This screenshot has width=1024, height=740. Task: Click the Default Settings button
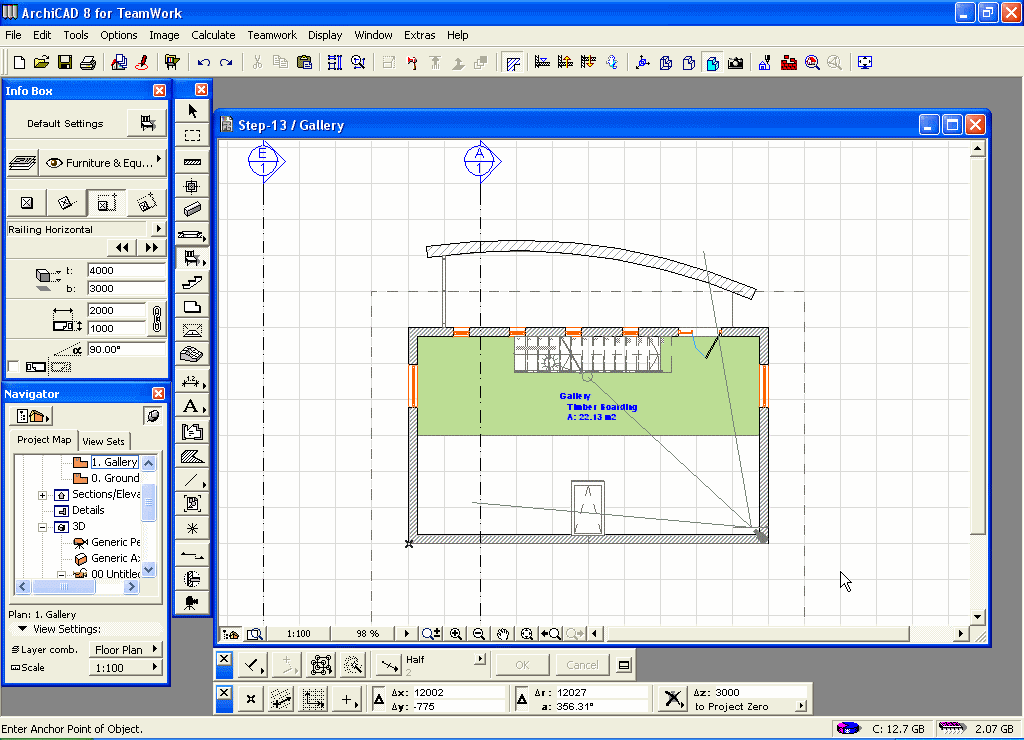pyautogui.click(x=65, y=124)
